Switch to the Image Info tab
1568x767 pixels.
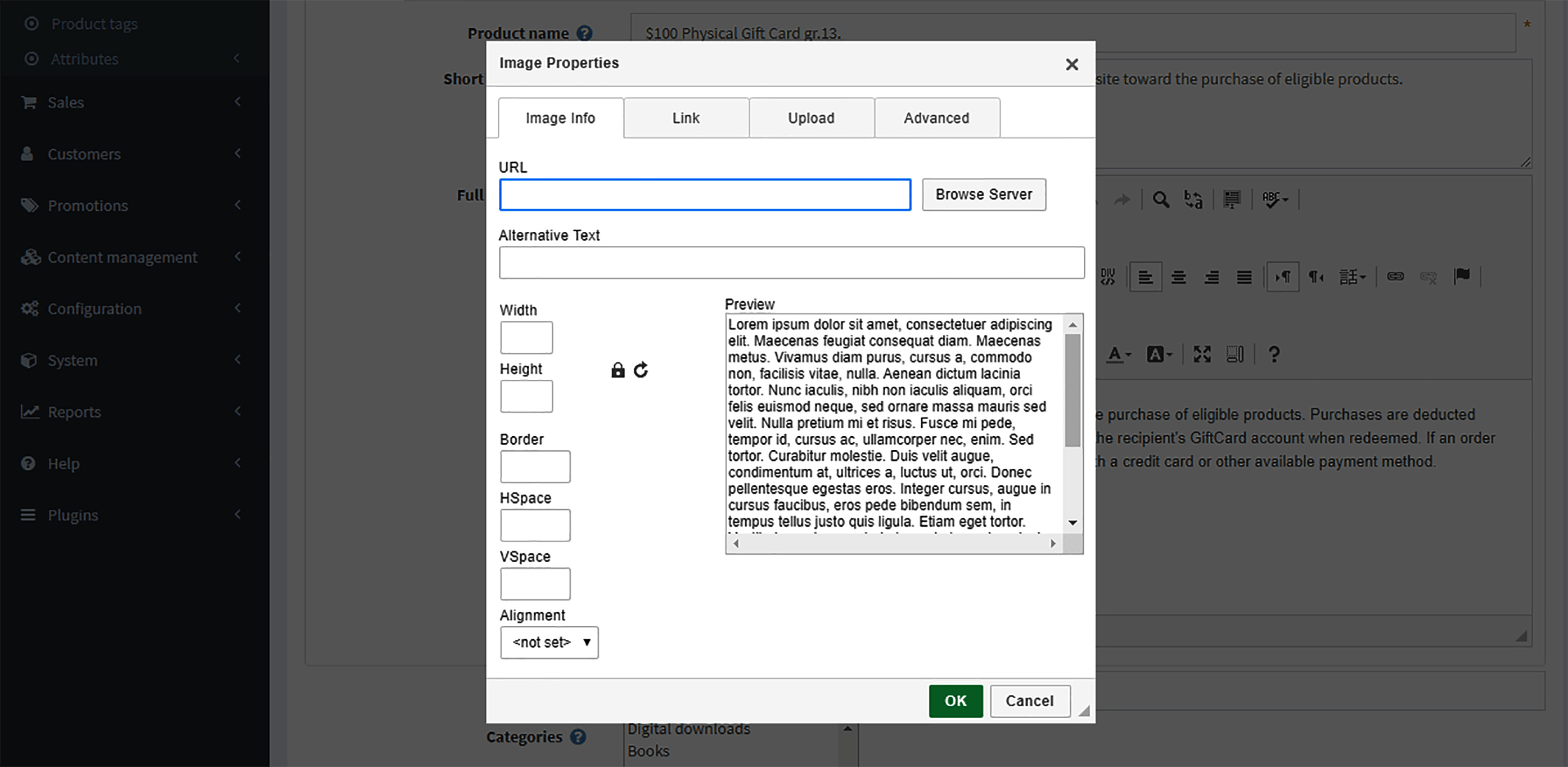coord(561,118)
